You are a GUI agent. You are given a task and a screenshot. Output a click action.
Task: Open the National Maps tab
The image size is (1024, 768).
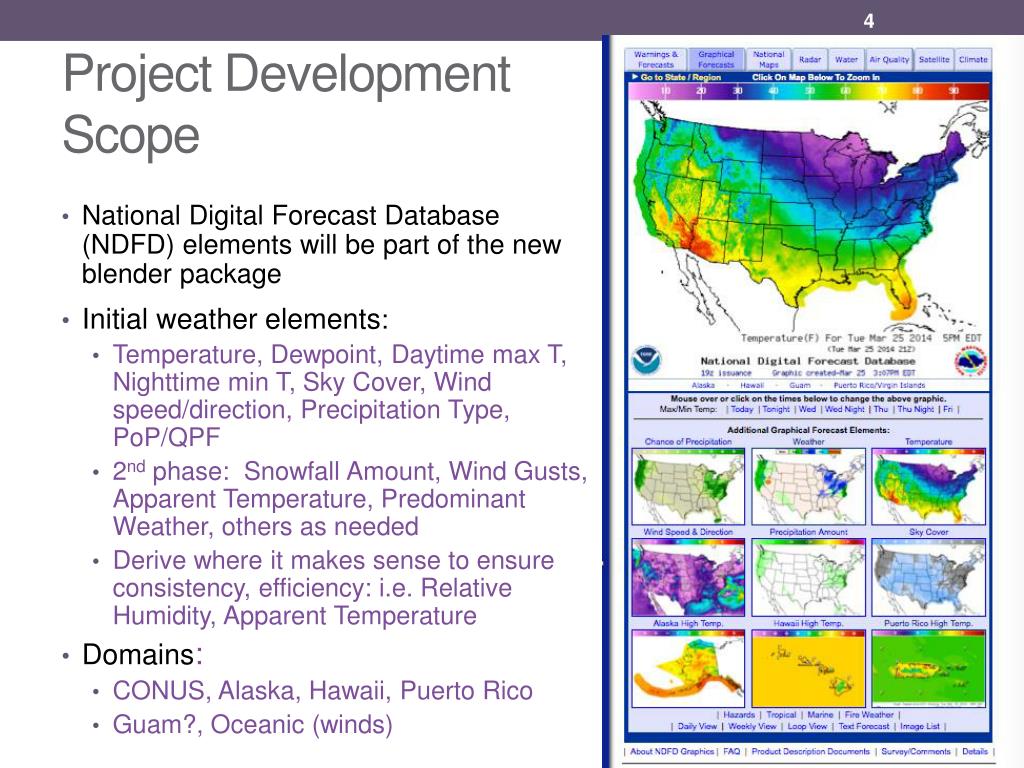coord(769,59)
